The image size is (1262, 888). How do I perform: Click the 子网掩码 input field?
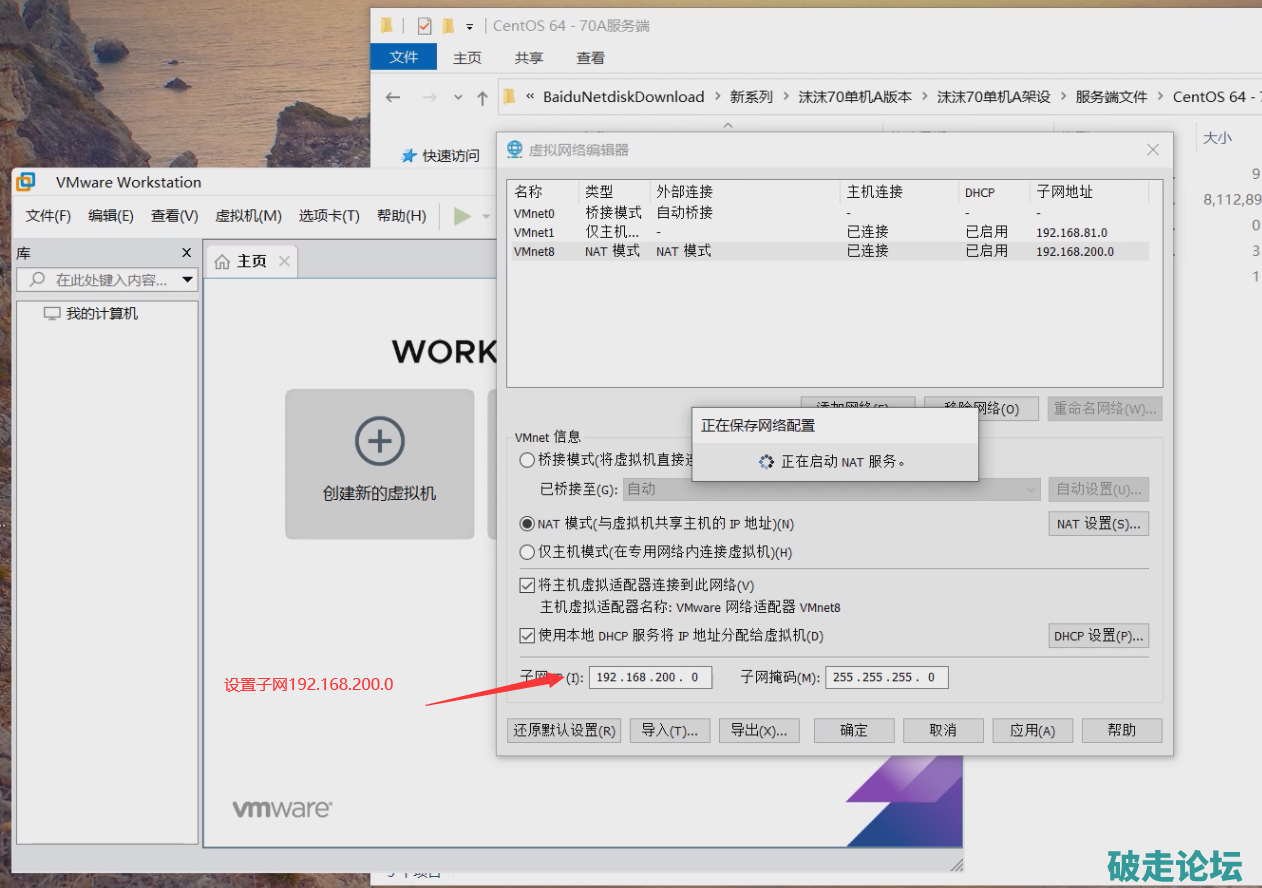(x=886, y=677)
